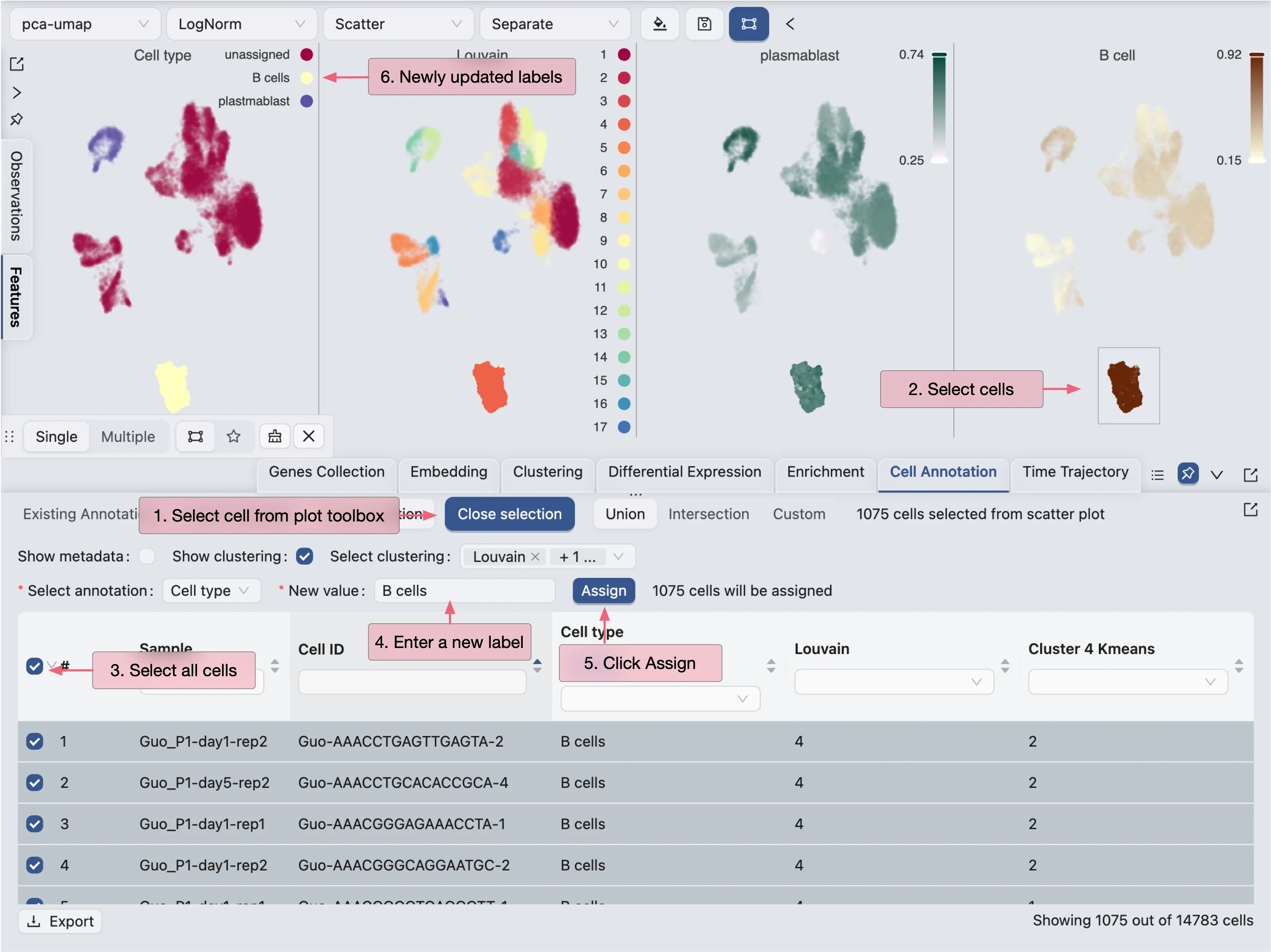Viewport: 1271px width, 952px height.
Task: Expand the LogNorm normalization dropdown
Action: [x=241, y=24]
